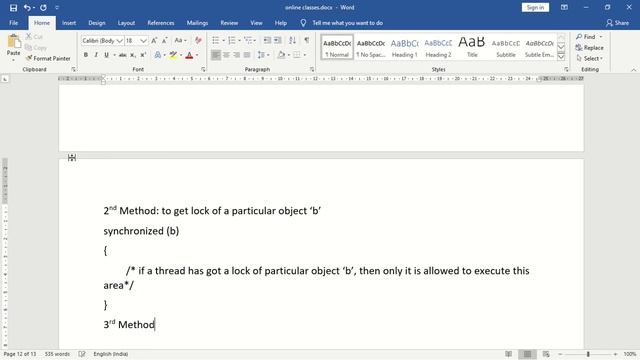The image size is (640, 360).
Task: Open the font name dropdown
Action: [x=119, y=41]
